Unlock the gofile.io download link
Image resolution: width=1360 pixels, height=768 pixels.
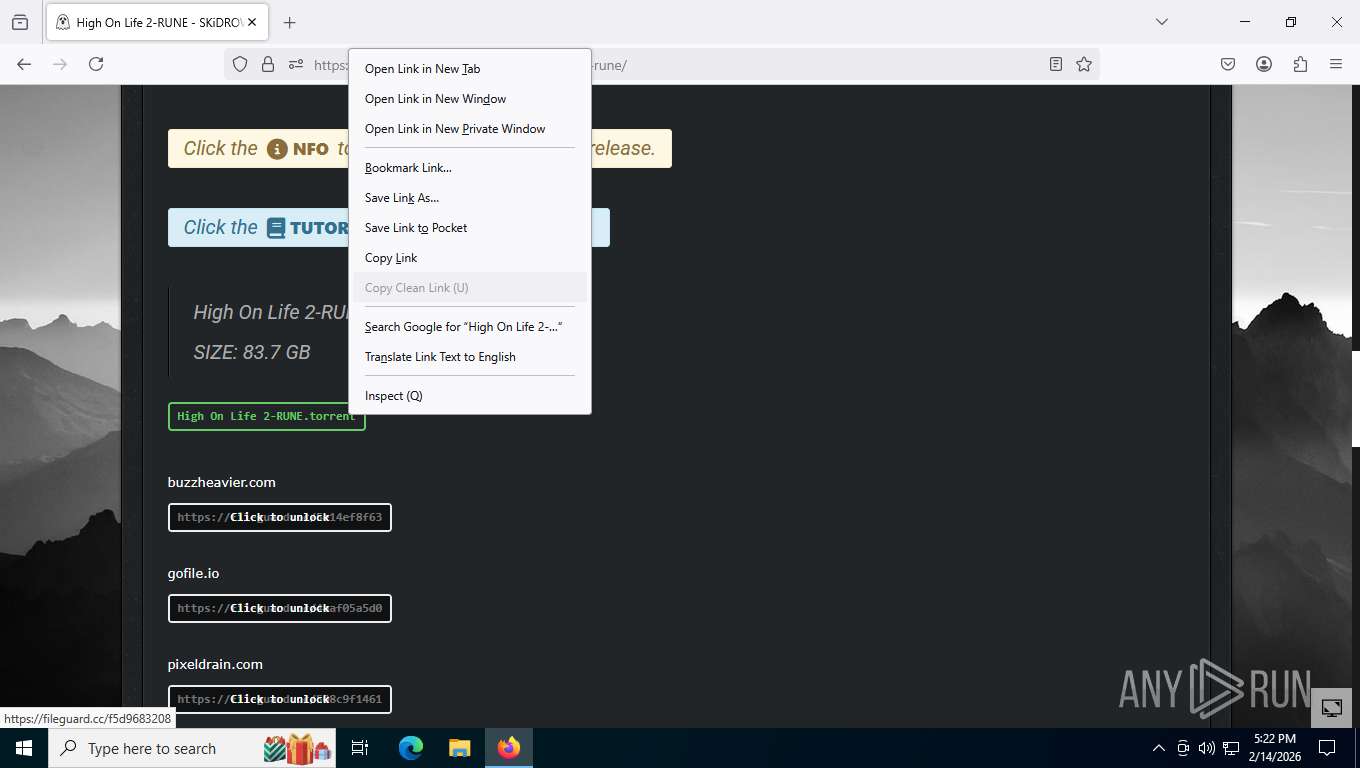(279, 608)
